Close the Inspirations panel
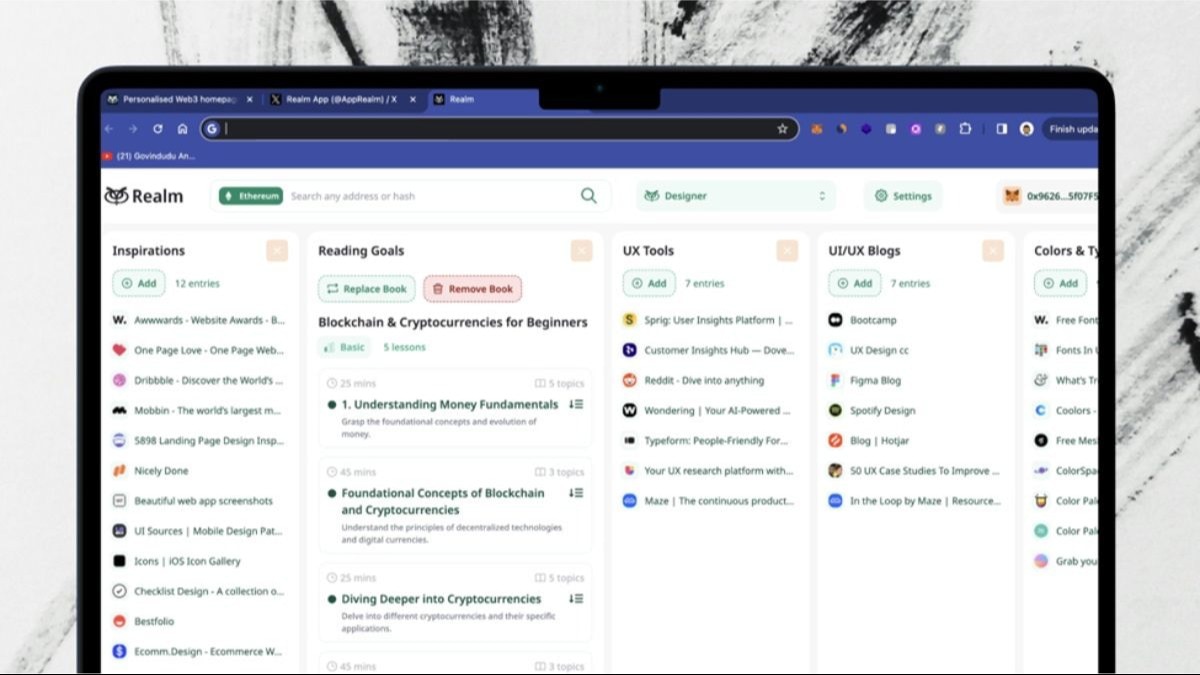Image resolution: width=1200 pixels, height=675 pixels. click(277, 251)
